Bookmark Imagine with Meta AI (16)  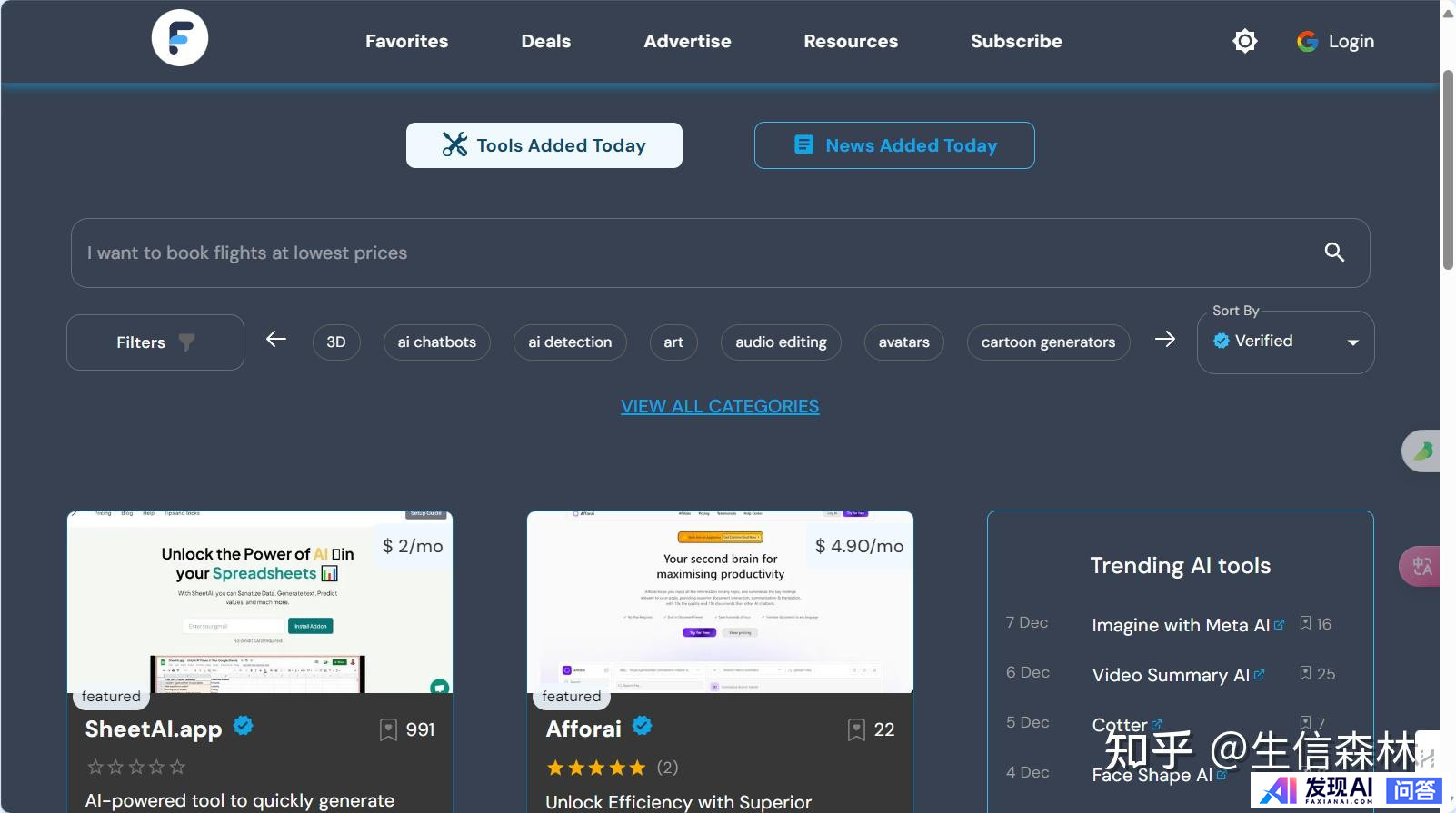coord(1305,624)
